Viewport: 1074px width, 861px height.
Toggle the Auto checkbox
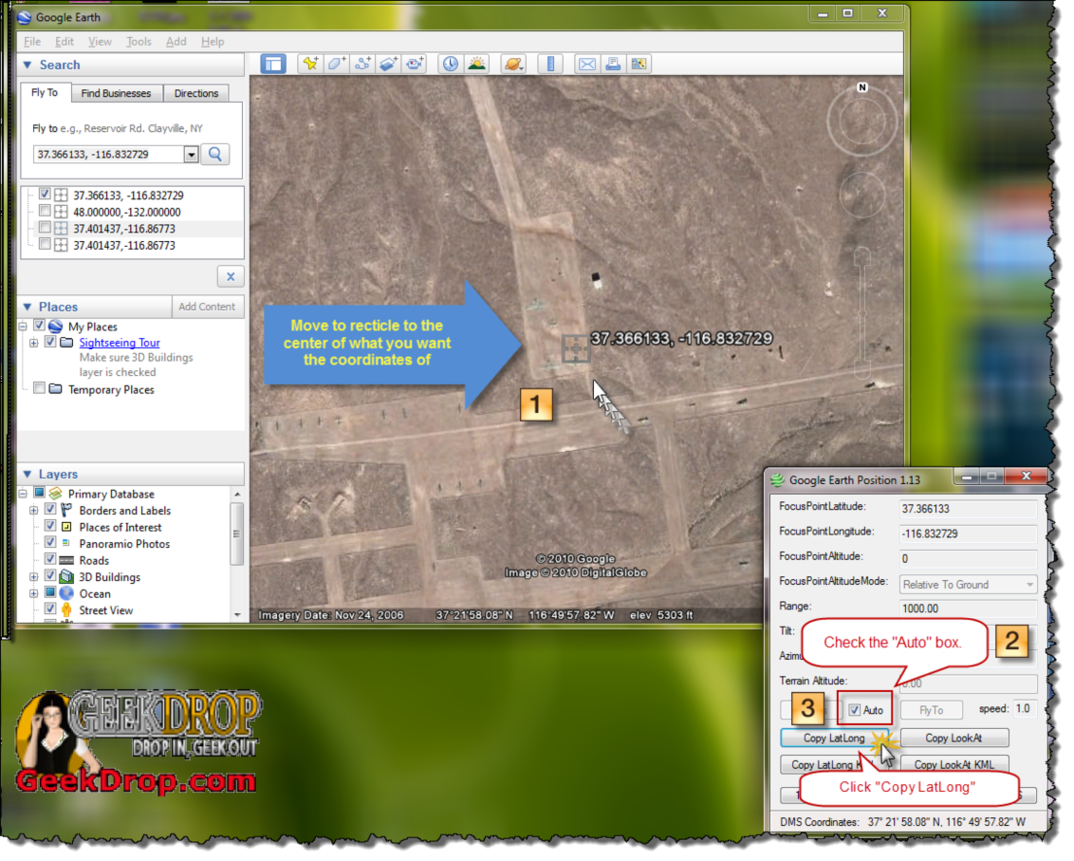pos(855,710)
